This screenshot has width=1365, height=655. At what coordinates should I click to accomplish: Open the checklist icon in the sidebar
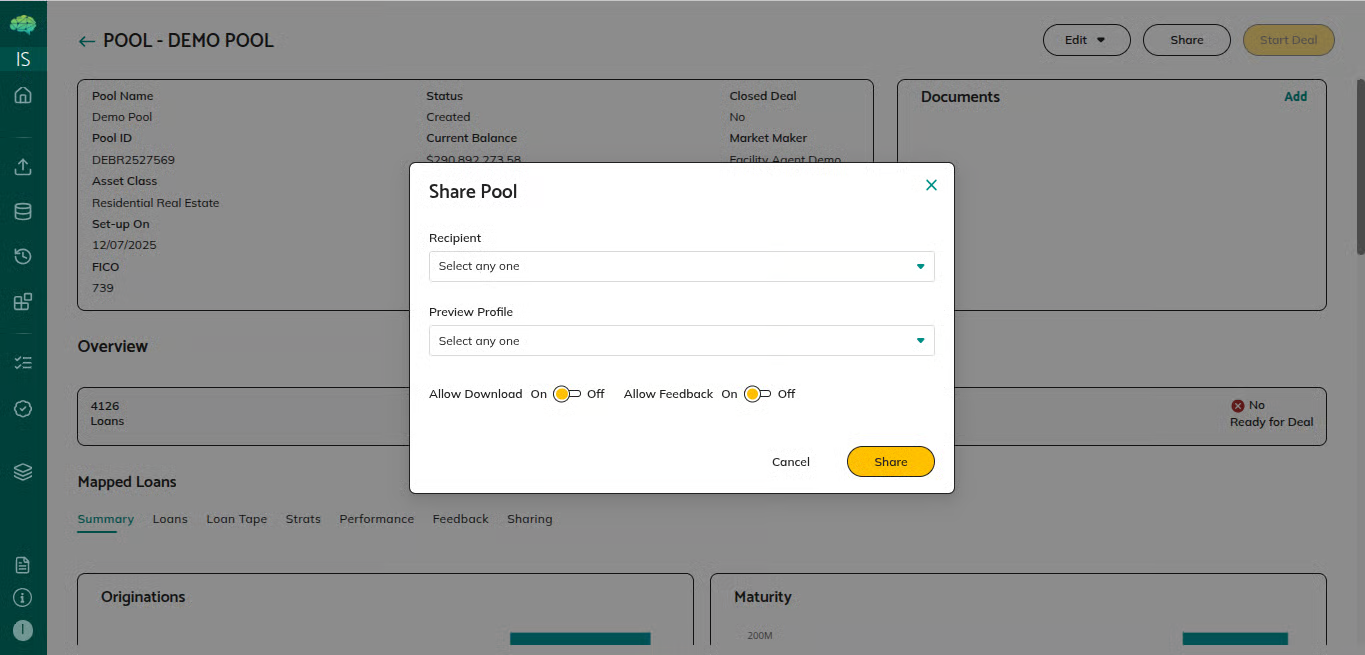pos(23,363)
